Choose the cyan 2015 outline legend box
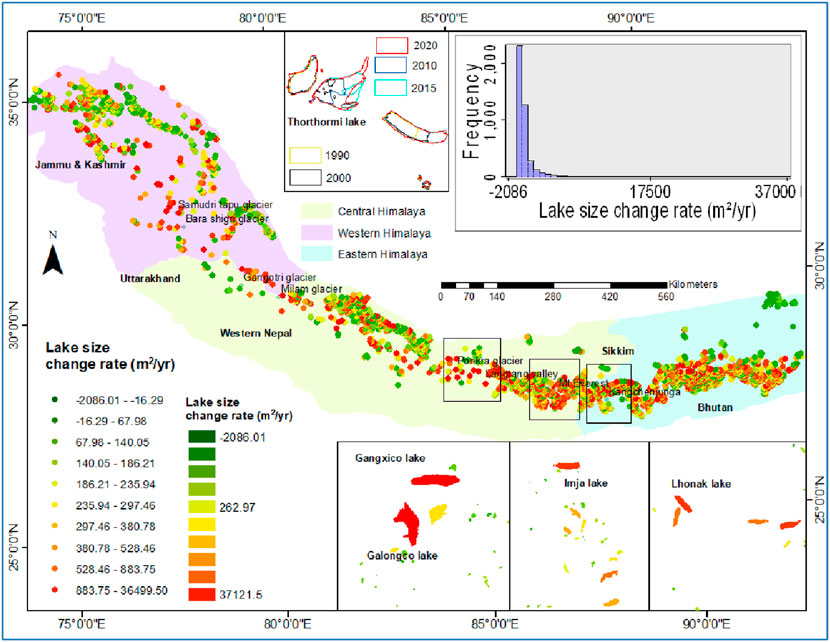This screenshot has width=830, height=642. click(x=391, y=88)
